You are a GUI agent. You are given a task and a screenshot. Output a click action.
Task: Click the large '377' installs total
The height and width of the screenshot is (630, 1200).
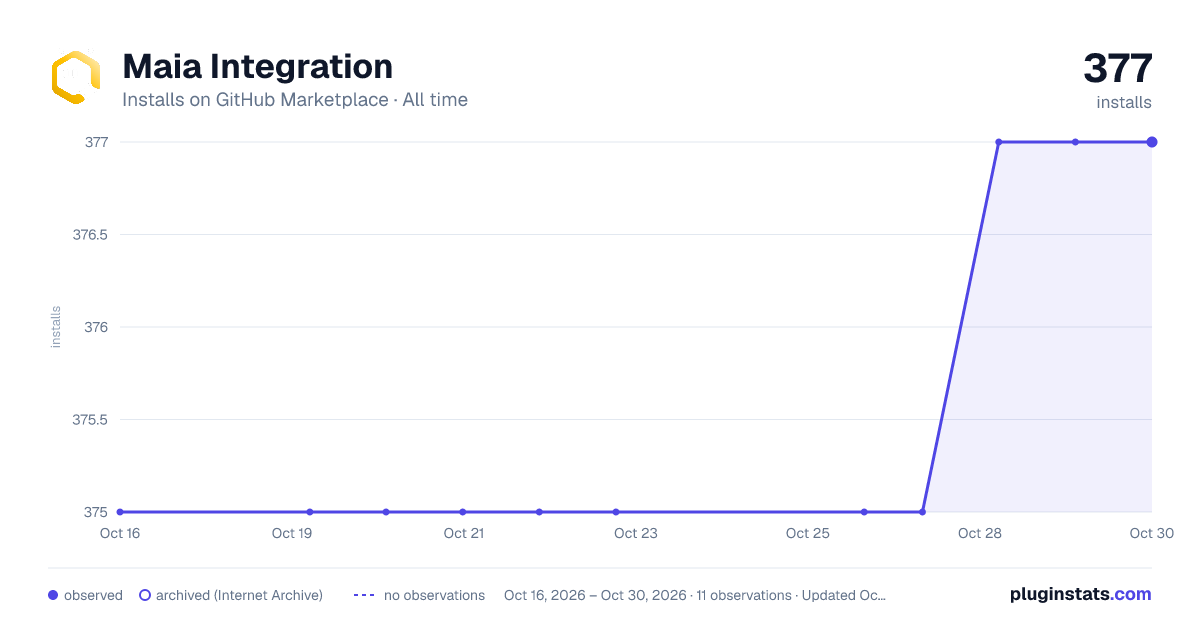pos(1118,68)
